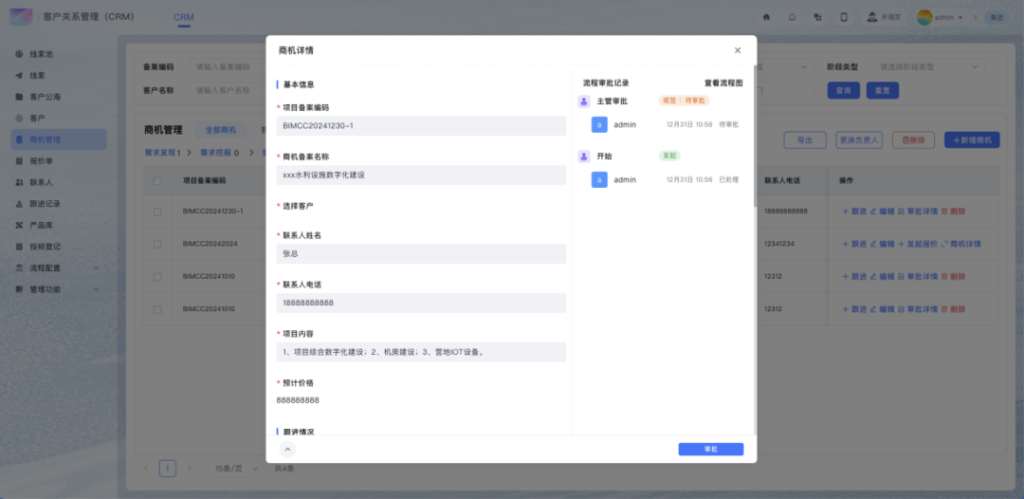
Task: Click the 主管审批 user avatar icon
Action: (584, 101)
